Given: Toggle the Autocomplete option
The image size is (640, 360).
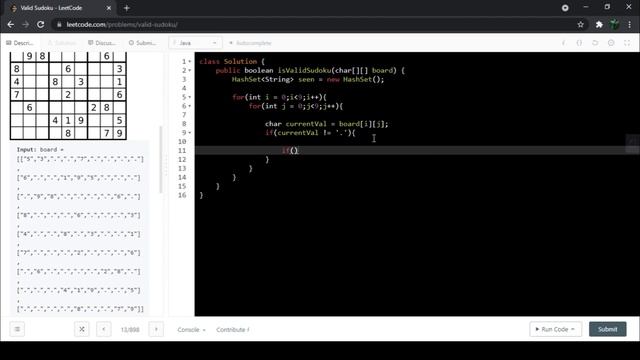Looking at the screenshot, I should pos(250,43).
